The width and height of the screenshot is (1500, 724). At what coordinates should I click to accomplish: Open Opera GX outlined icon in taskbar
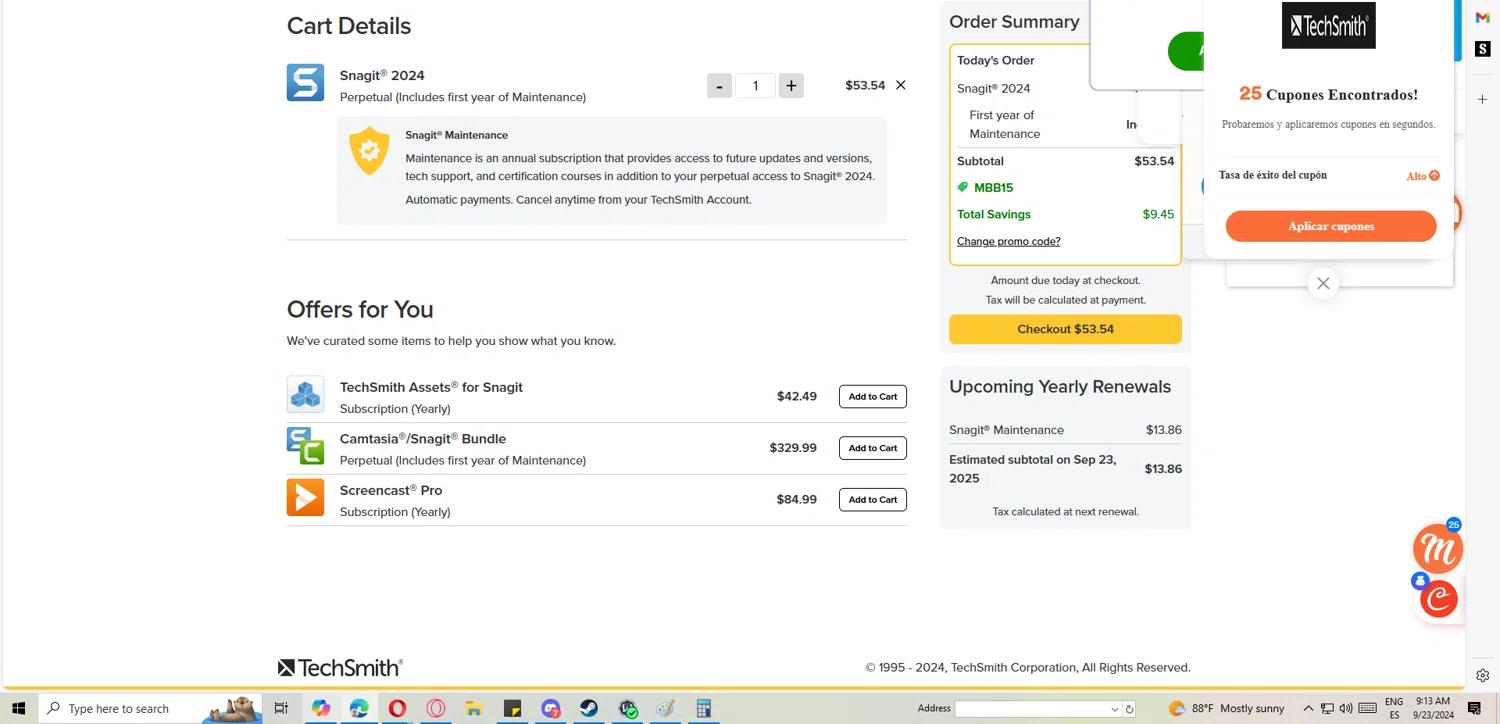[x=436, y=708]
